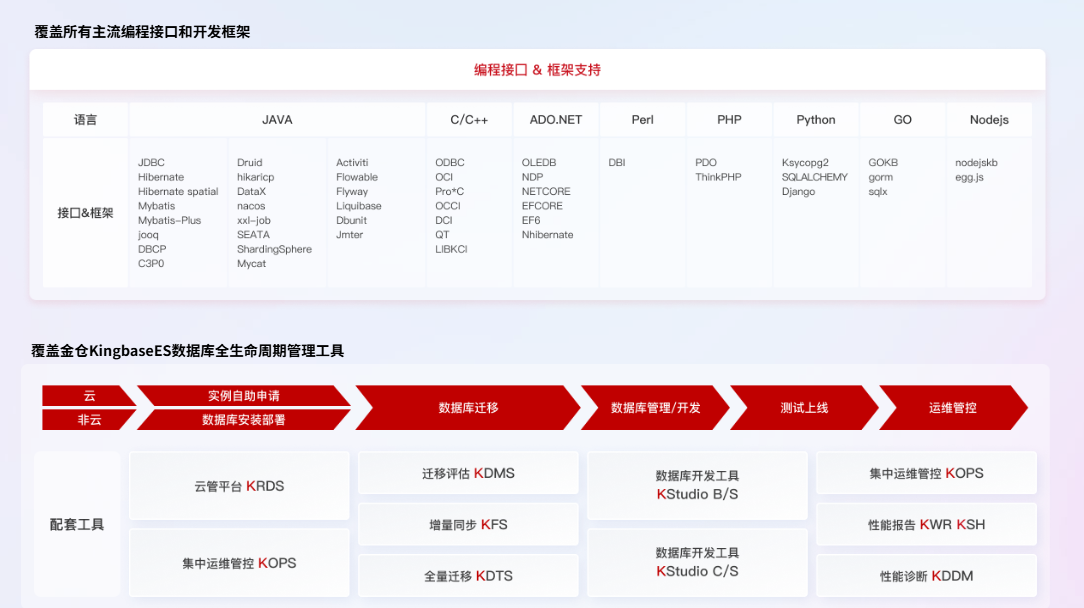Viewport: 1084px width, 608px height.
Task: Click the 配套工具 label box
Action: (77, 524)
